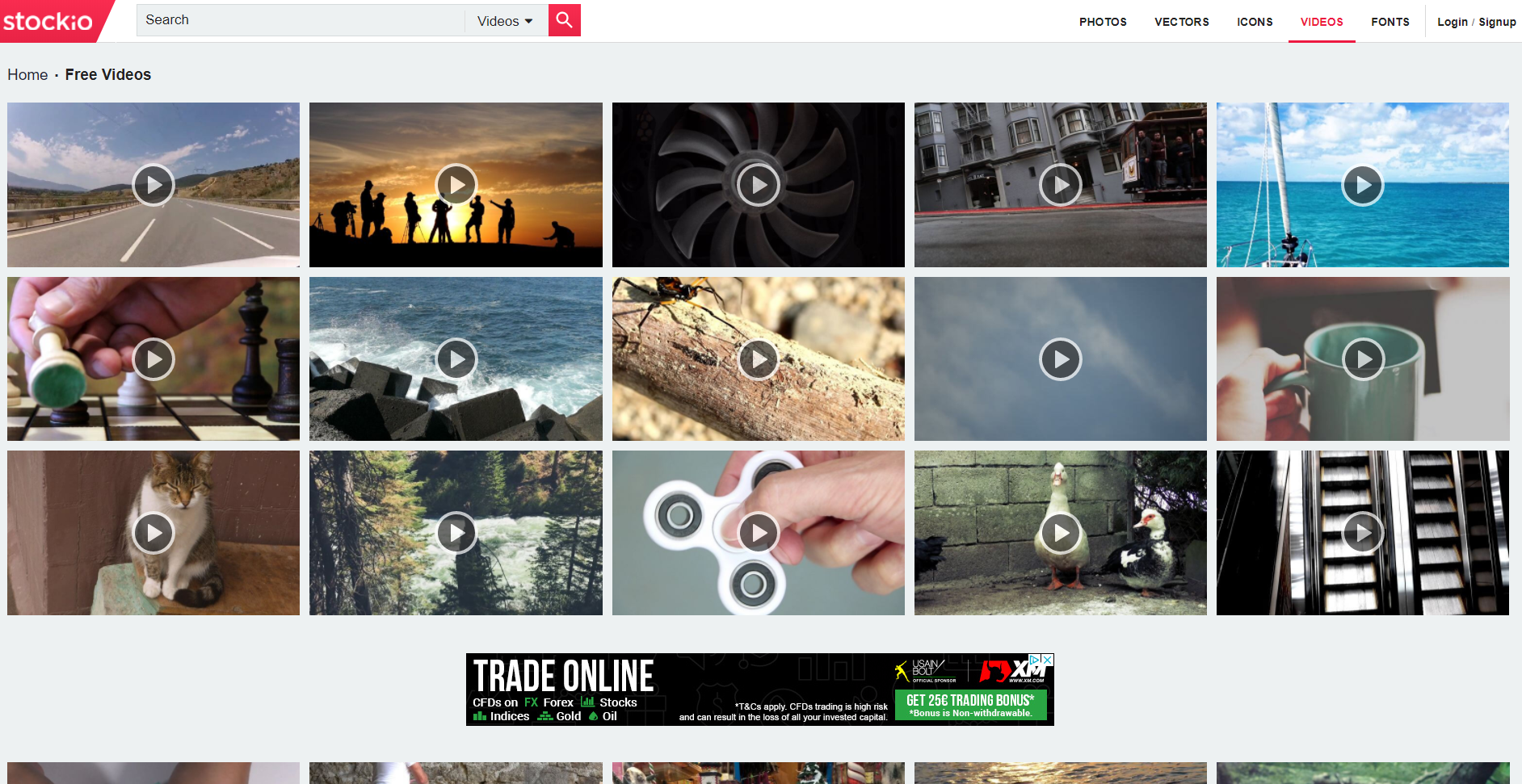Expand the Videos search category dropdown
This screenshot has height=784, width=1522.
click(506, 21)
